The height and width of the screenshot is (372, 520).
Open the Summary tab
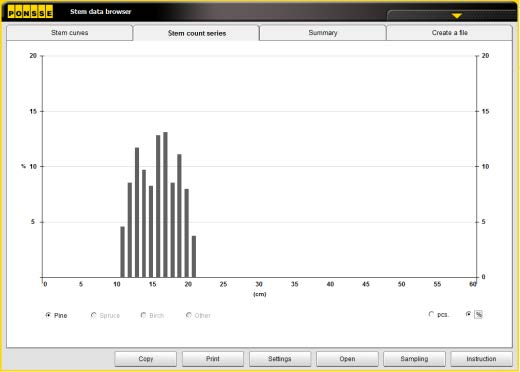(x=323, y=33)
